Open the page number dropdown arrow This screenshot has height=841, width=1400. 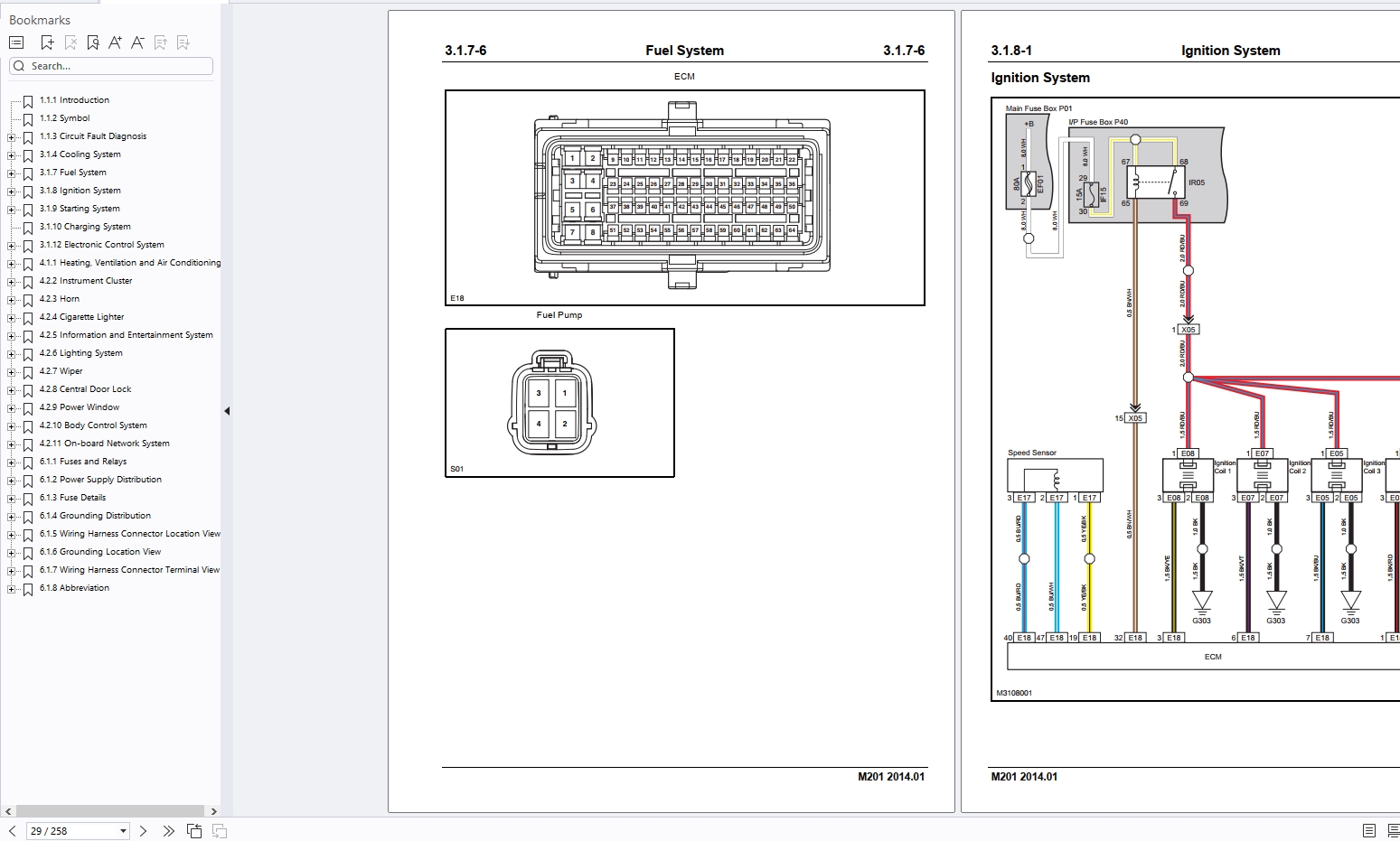coord(123,831)
